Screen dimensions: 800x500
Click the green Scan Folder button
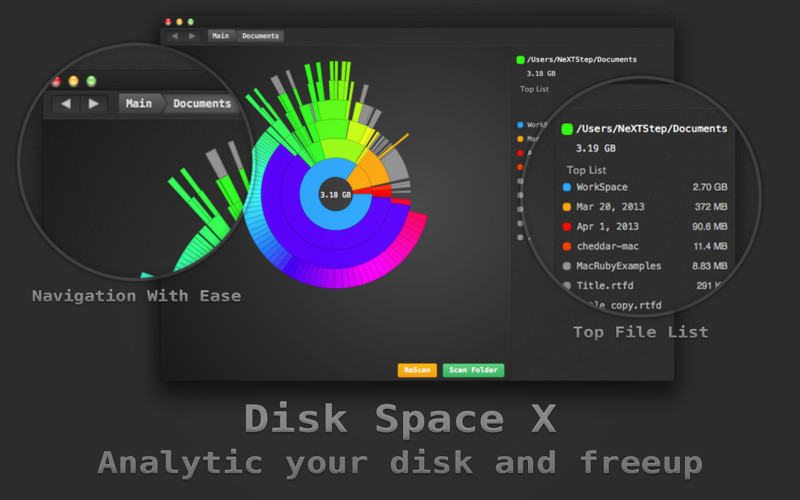(473, 370)
